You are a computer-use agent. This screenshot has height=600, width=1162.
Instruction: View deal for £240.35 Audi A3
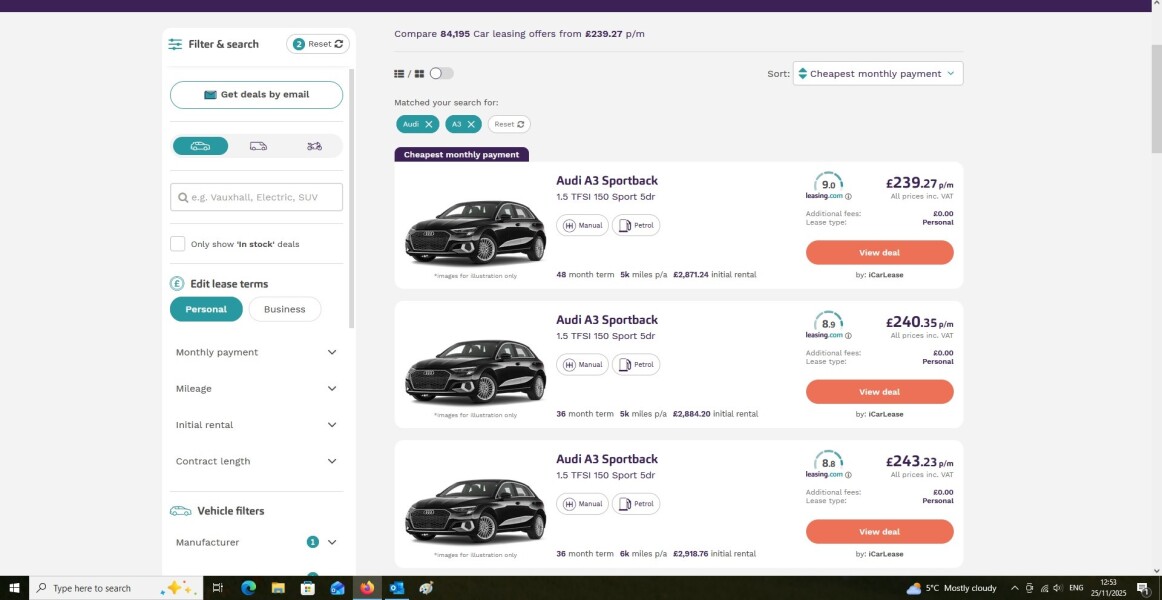(x=880, y=392)
